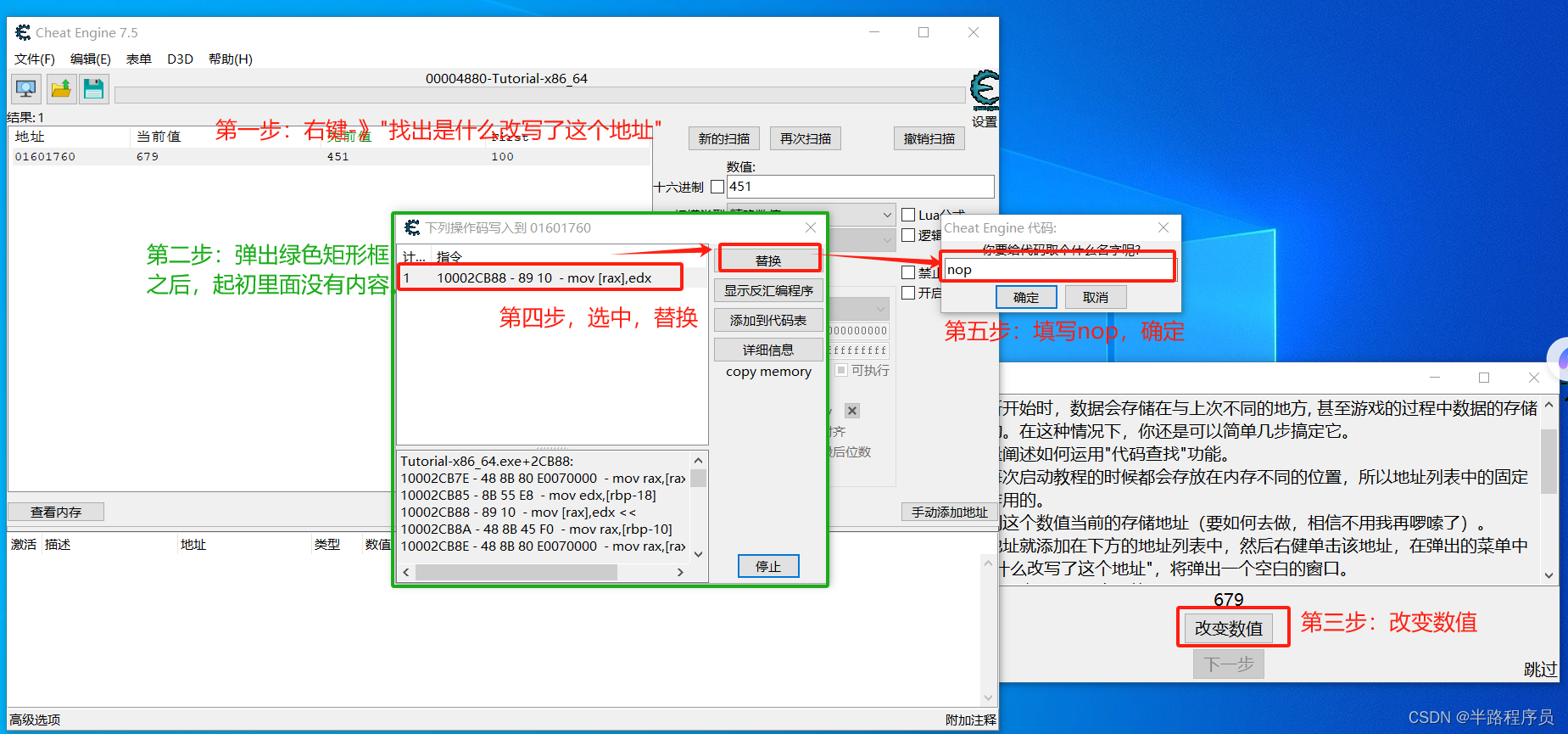This screenshot has width=1568, height=734.
Task: Click the 查看内存 button
Action: [x=56, y=512]
